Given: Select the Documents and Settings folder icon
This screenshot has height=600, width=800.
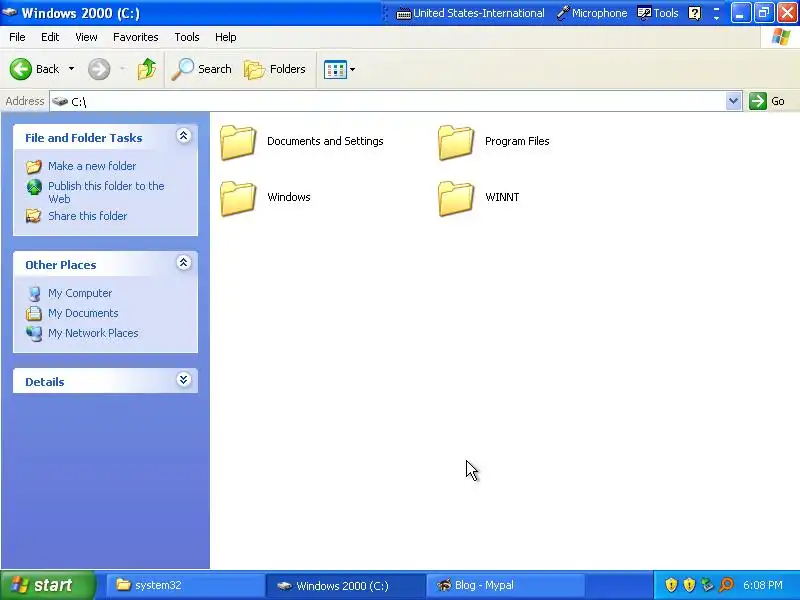Looking at the screenshot, I should tap(238, 142).
